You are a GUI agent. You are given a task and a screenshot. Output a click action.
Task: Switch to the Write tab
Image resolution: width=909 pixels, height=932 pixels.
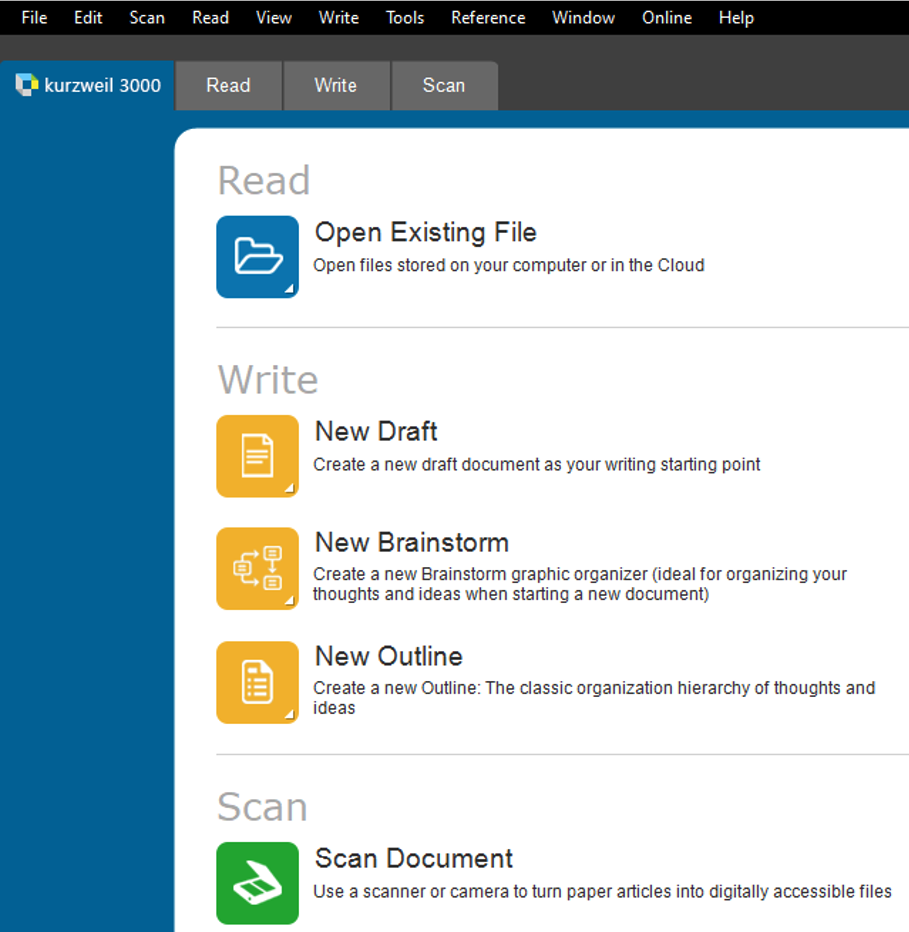336,86
